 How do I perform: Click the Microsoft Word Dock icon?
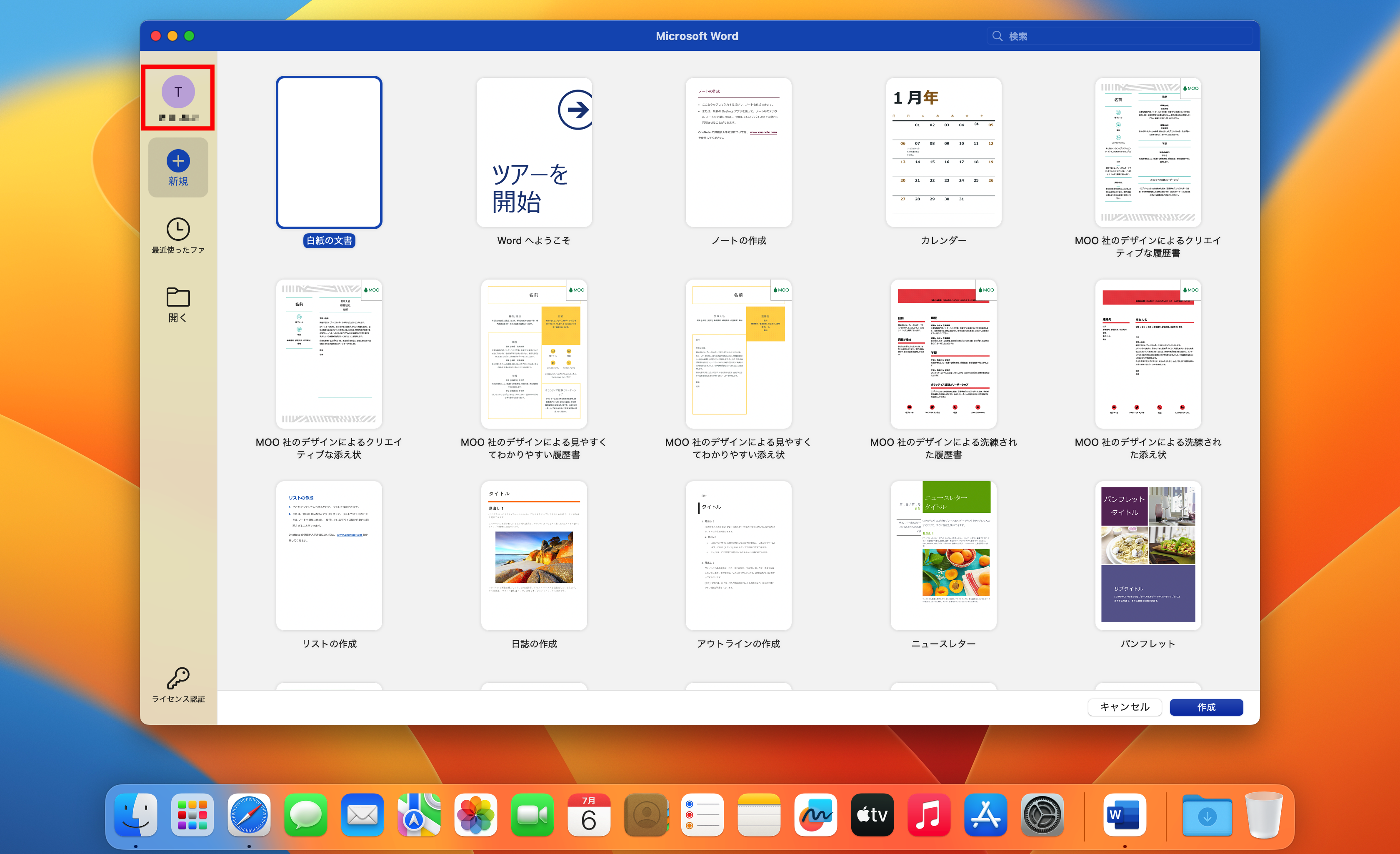1125,815
